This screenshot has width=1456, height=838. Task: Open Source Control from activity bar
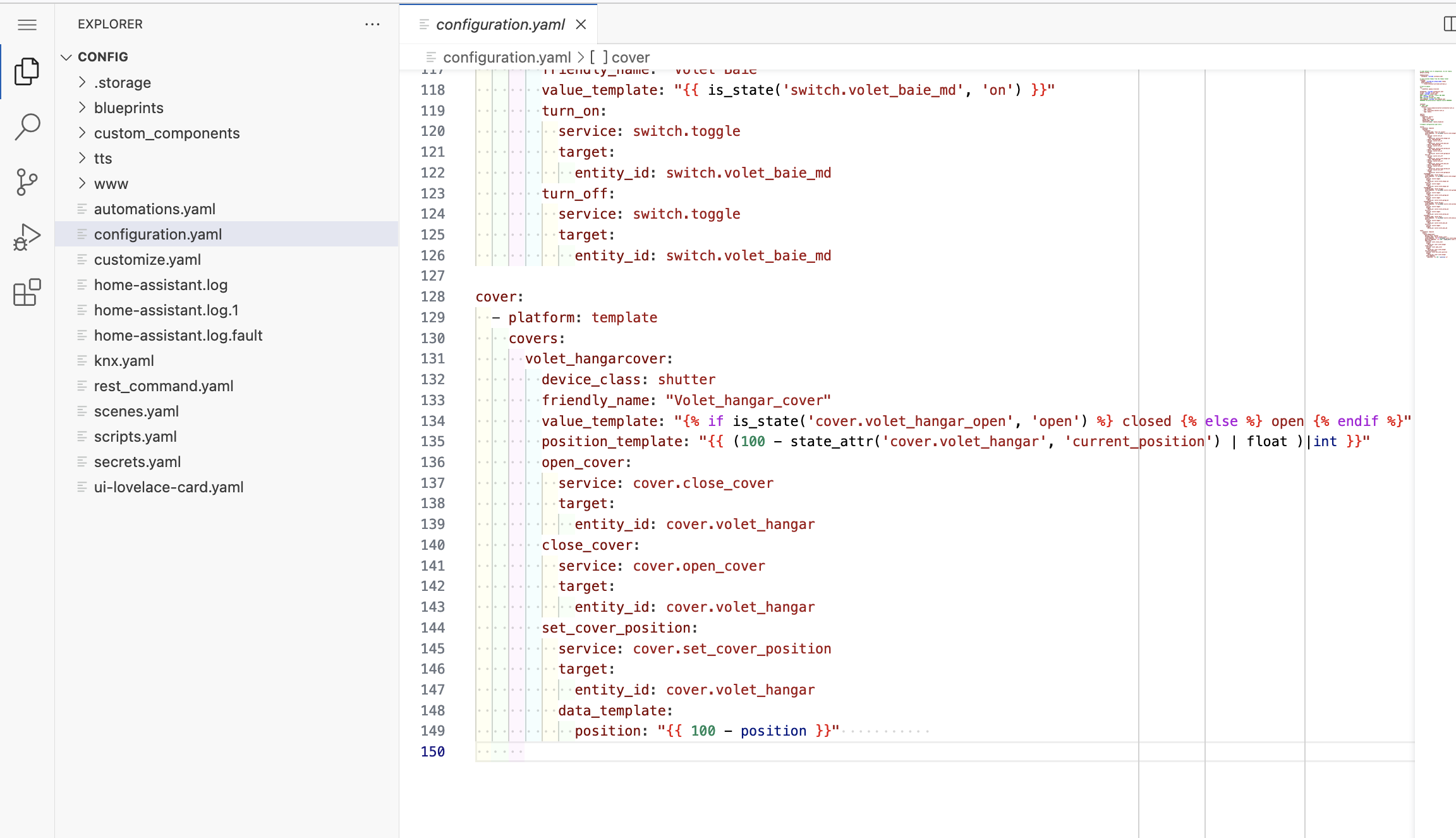click(x=27, y=182)
